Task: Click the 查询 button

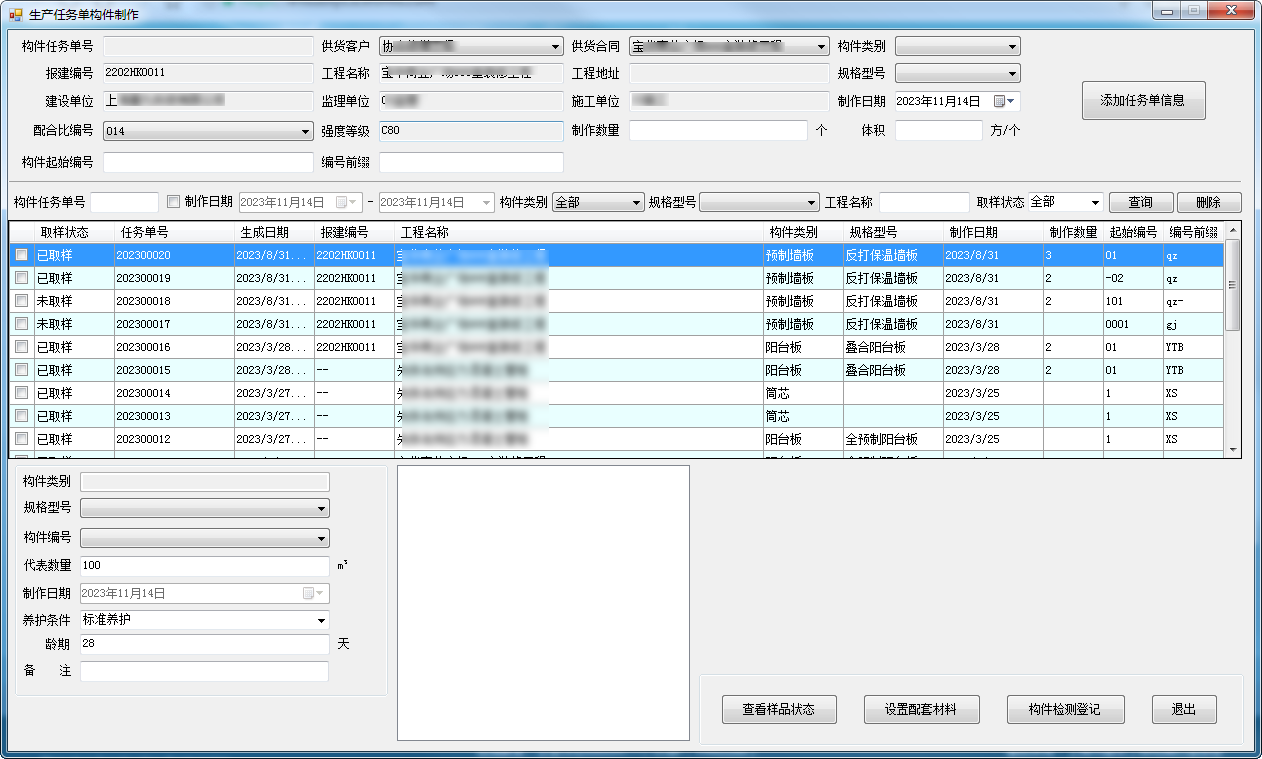Action: click(x=1140, y=202)
